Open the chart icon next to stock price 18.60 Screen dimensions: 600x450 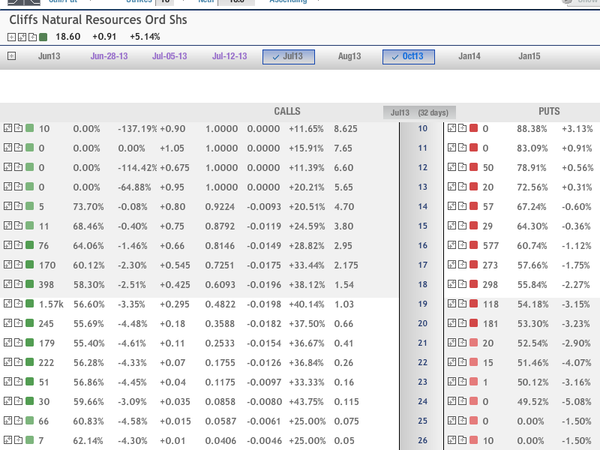click(x=22, y=37)
